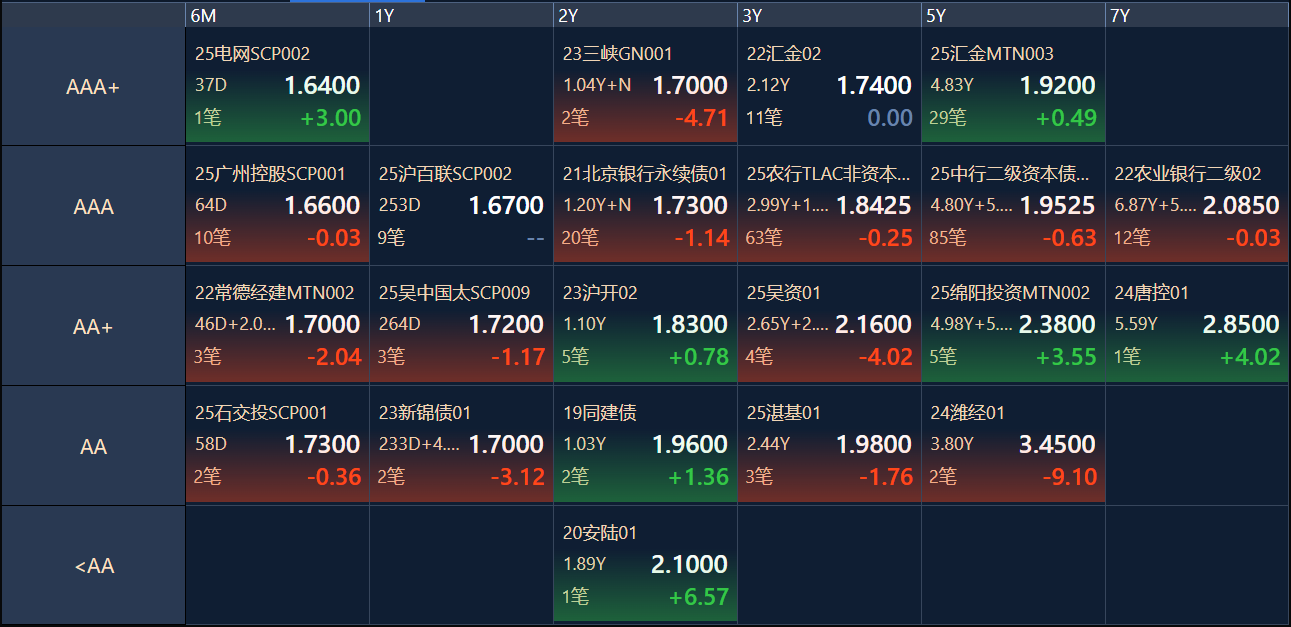Select the AA+ rating row header
Image resolution: width=1291 pixels, height=627 pixels.
[93, 326]
